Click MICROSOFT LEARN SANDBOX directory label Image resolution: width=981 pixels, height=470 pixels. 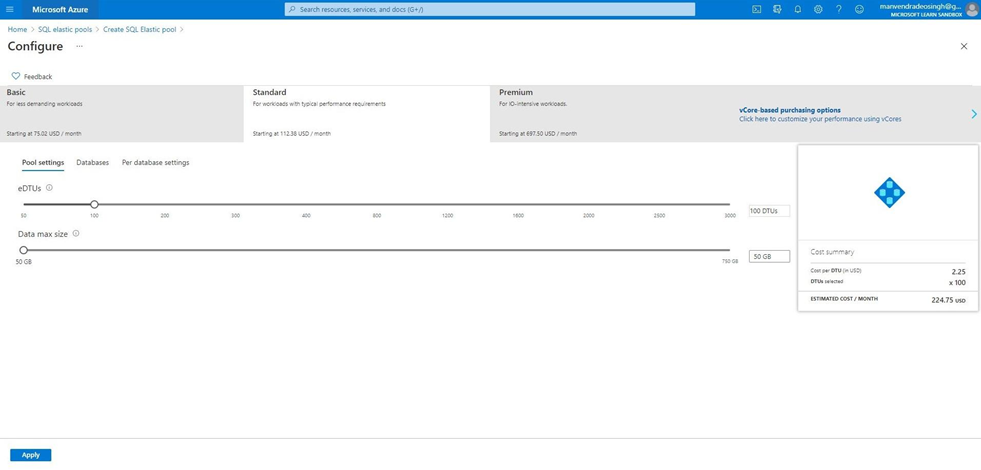point(926,14)
